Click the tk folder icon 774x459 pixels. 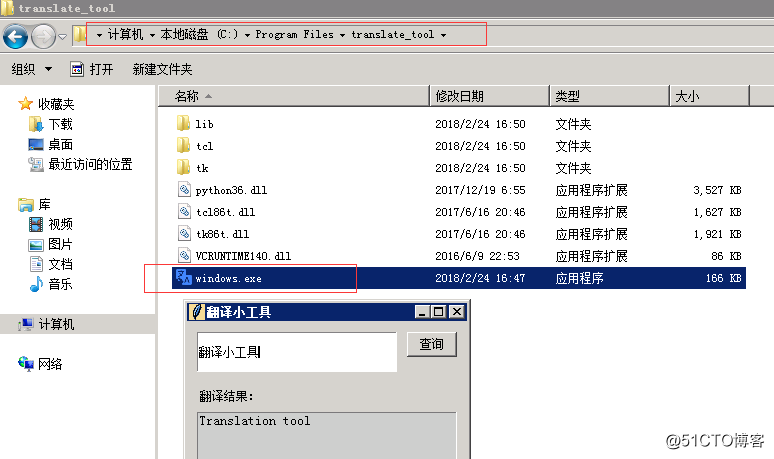(x=183, y=167)
